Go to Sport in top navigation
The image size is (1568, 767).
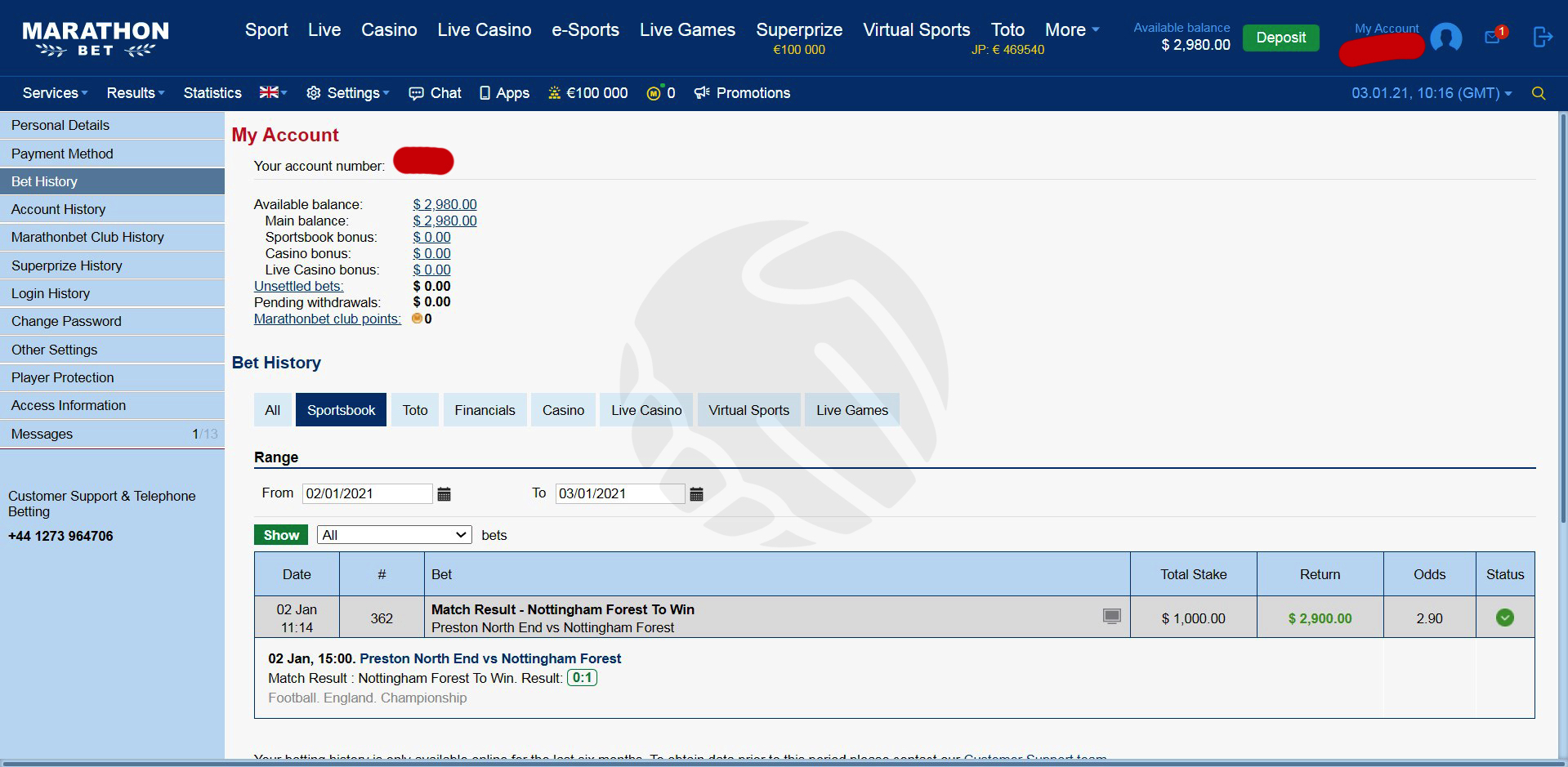266,30
